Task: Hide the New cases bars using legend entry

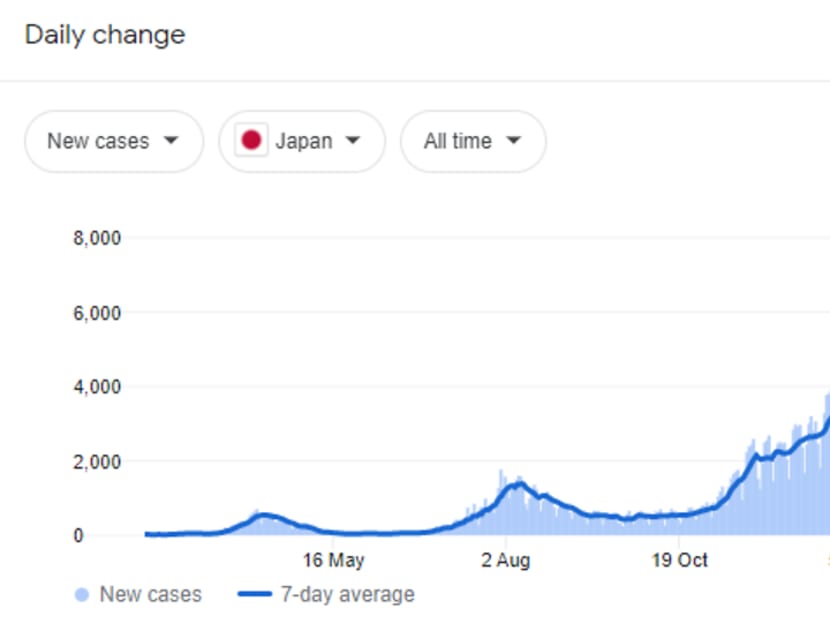Action: [x=137, y=594]
